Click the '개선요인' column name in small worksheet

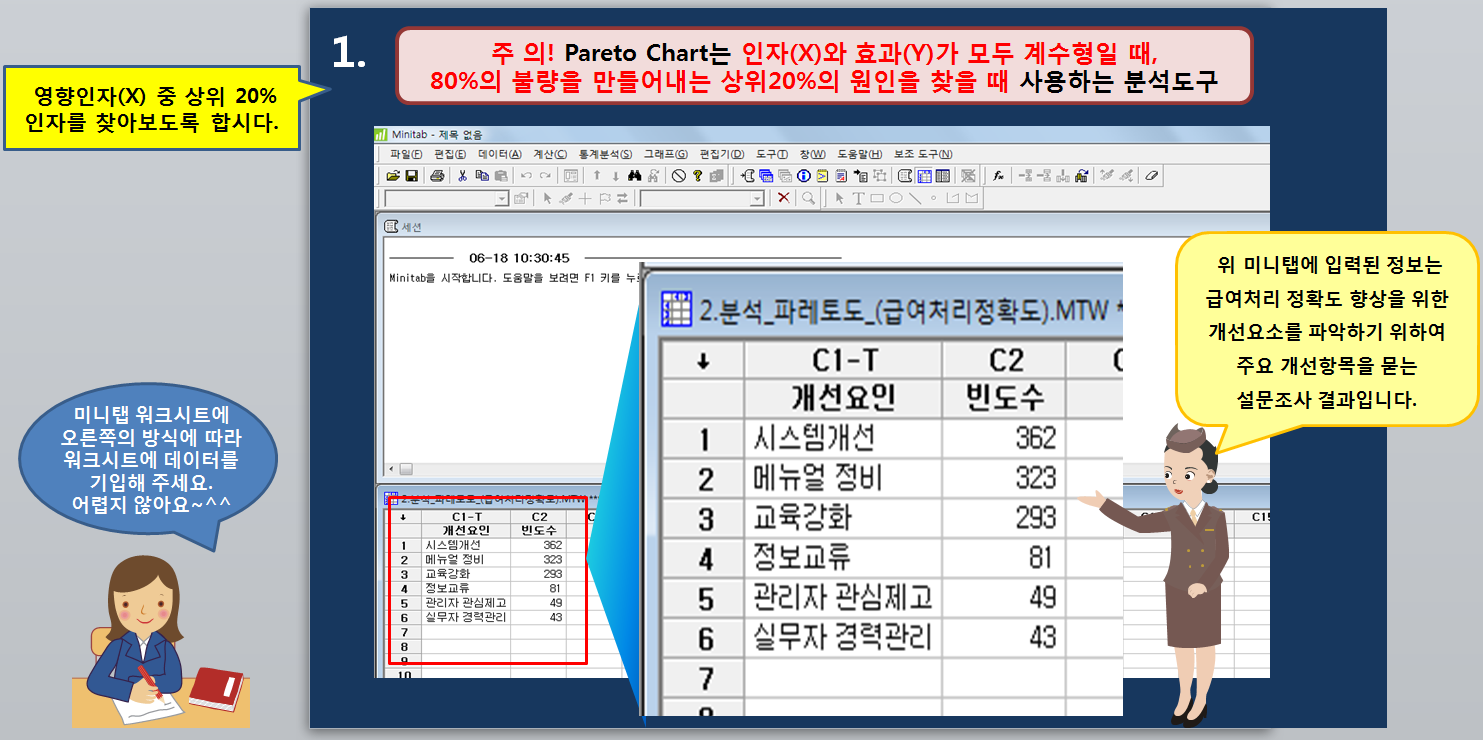(x=466, y=530)
